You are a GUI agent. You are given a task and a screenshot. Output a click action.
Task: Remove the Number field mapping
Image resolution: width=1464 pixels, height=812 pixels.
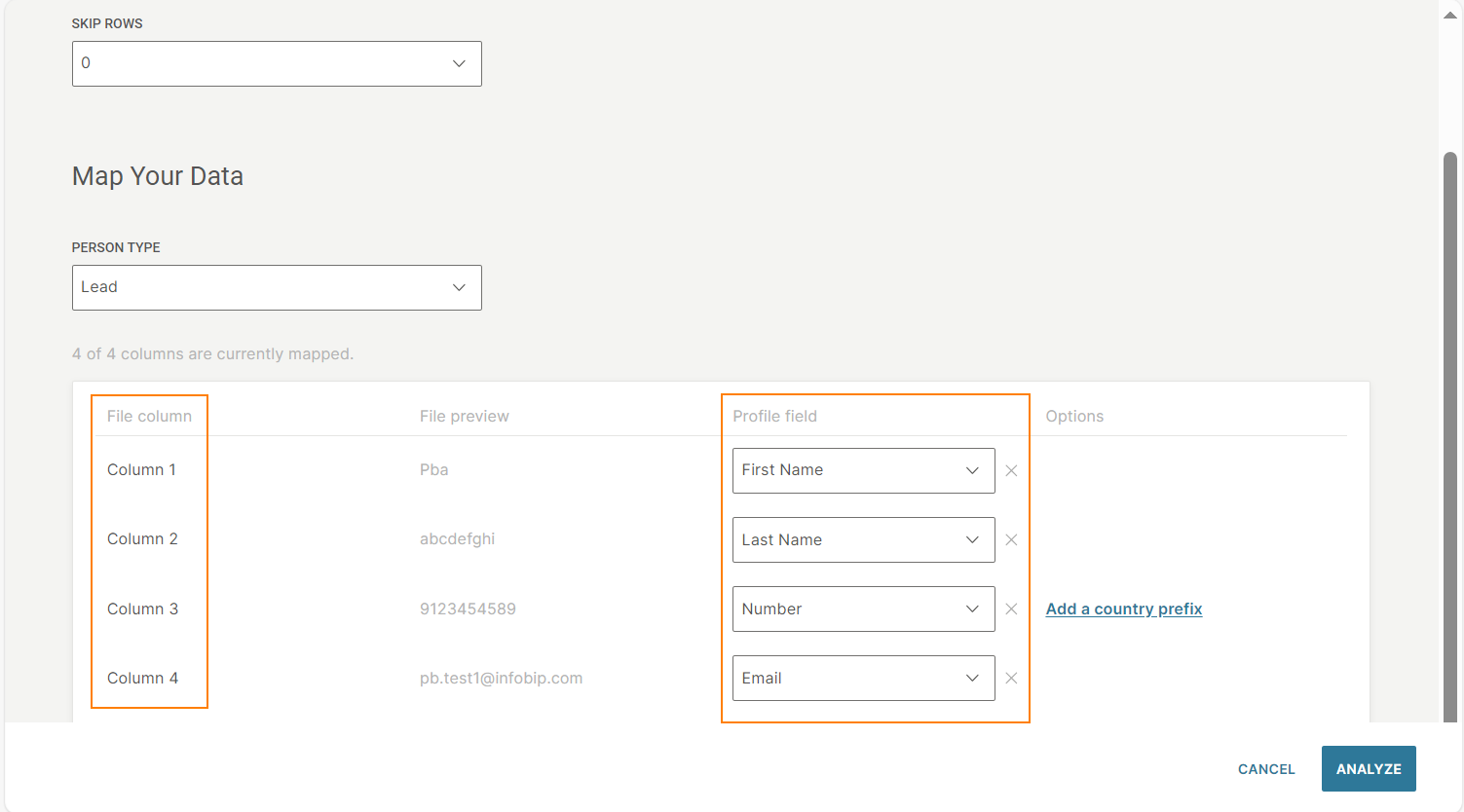(x=1011, y=609)
